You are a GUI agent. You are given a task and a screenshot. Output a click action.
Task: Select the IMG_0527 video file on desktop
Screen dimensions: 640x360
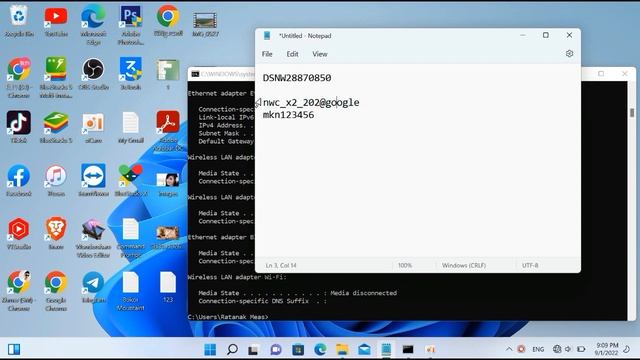(205, 24)
